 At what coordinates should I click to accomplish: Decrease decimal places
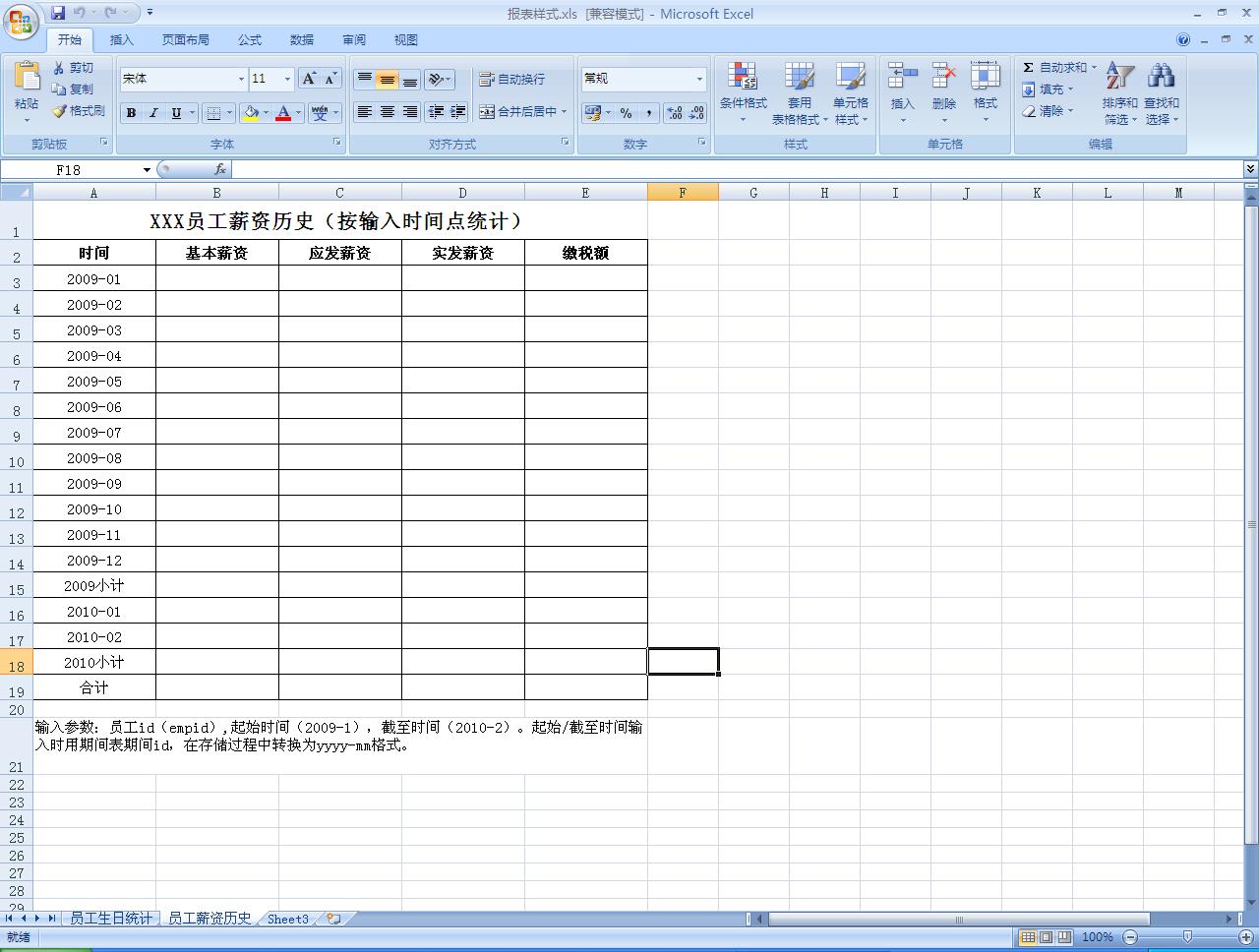tap(696, 113)
